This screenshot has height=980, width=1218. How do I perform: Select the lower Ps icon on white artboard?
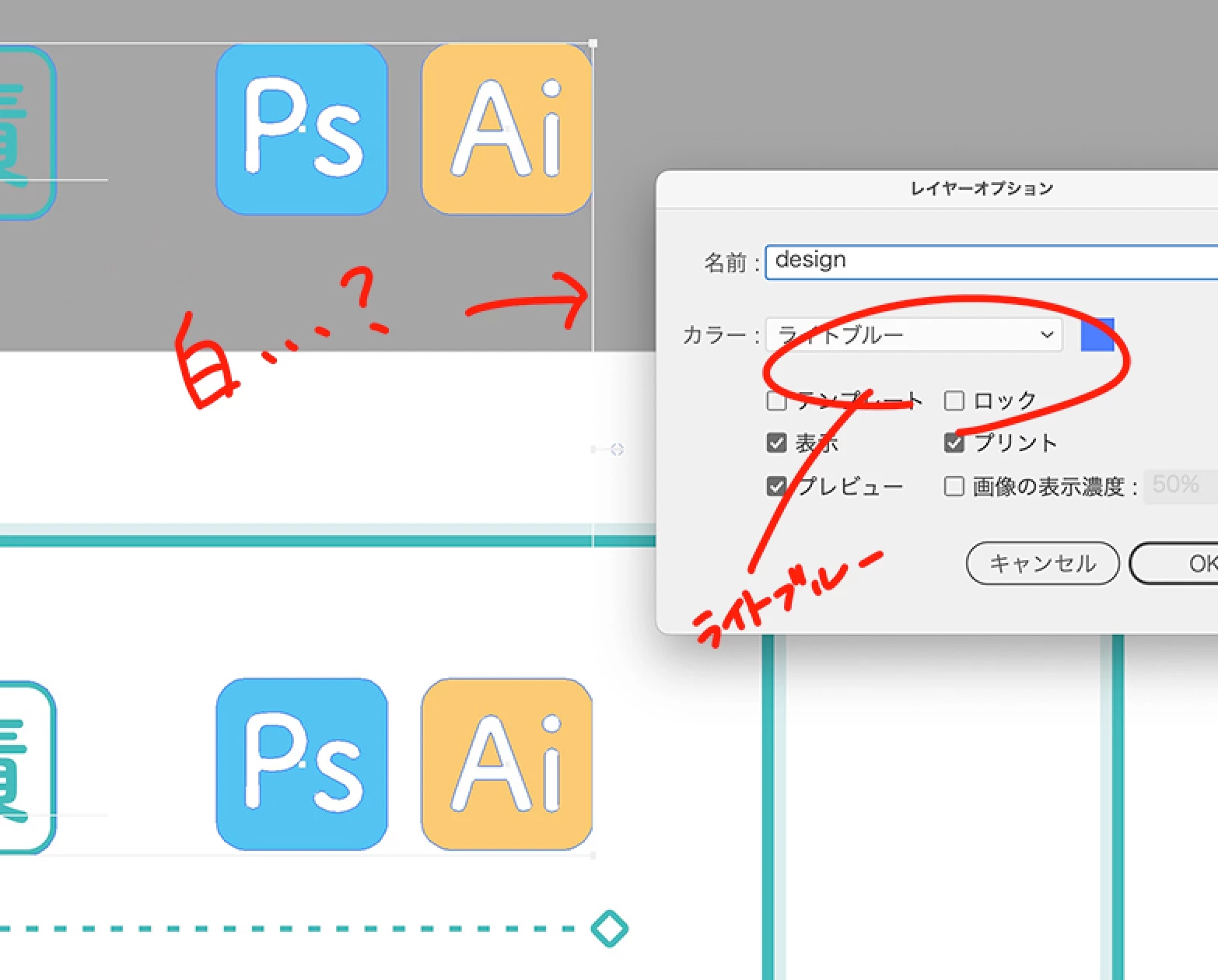[302, 764]
